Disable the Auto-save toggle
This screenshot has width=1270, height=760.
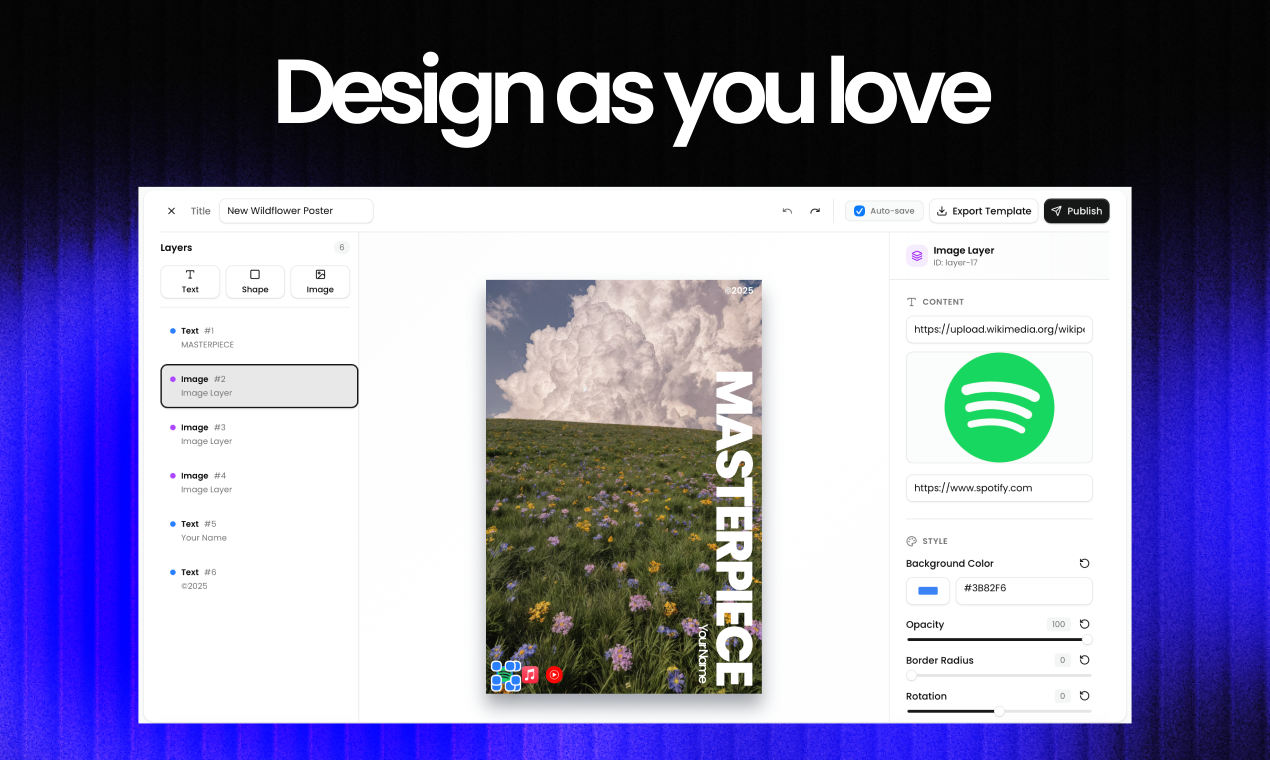tap(859, 211)
